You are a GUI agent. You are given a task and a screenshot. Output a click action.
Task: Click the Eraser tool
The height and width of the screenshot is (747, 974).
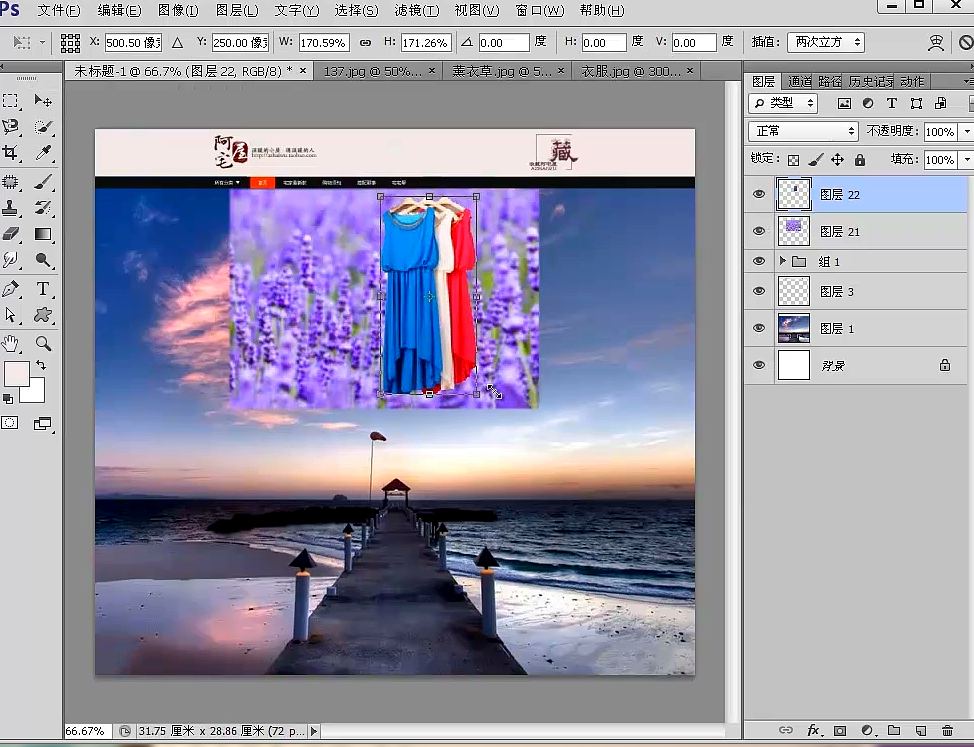tap(11, 234)
